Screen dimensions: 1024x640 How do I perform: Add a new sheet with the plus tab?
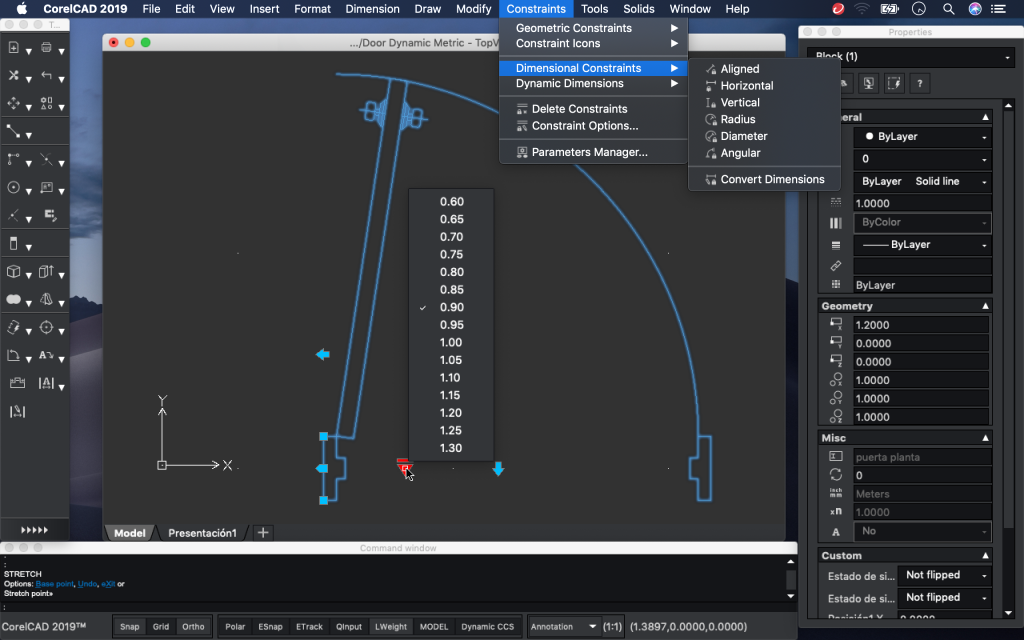[263, 533]
